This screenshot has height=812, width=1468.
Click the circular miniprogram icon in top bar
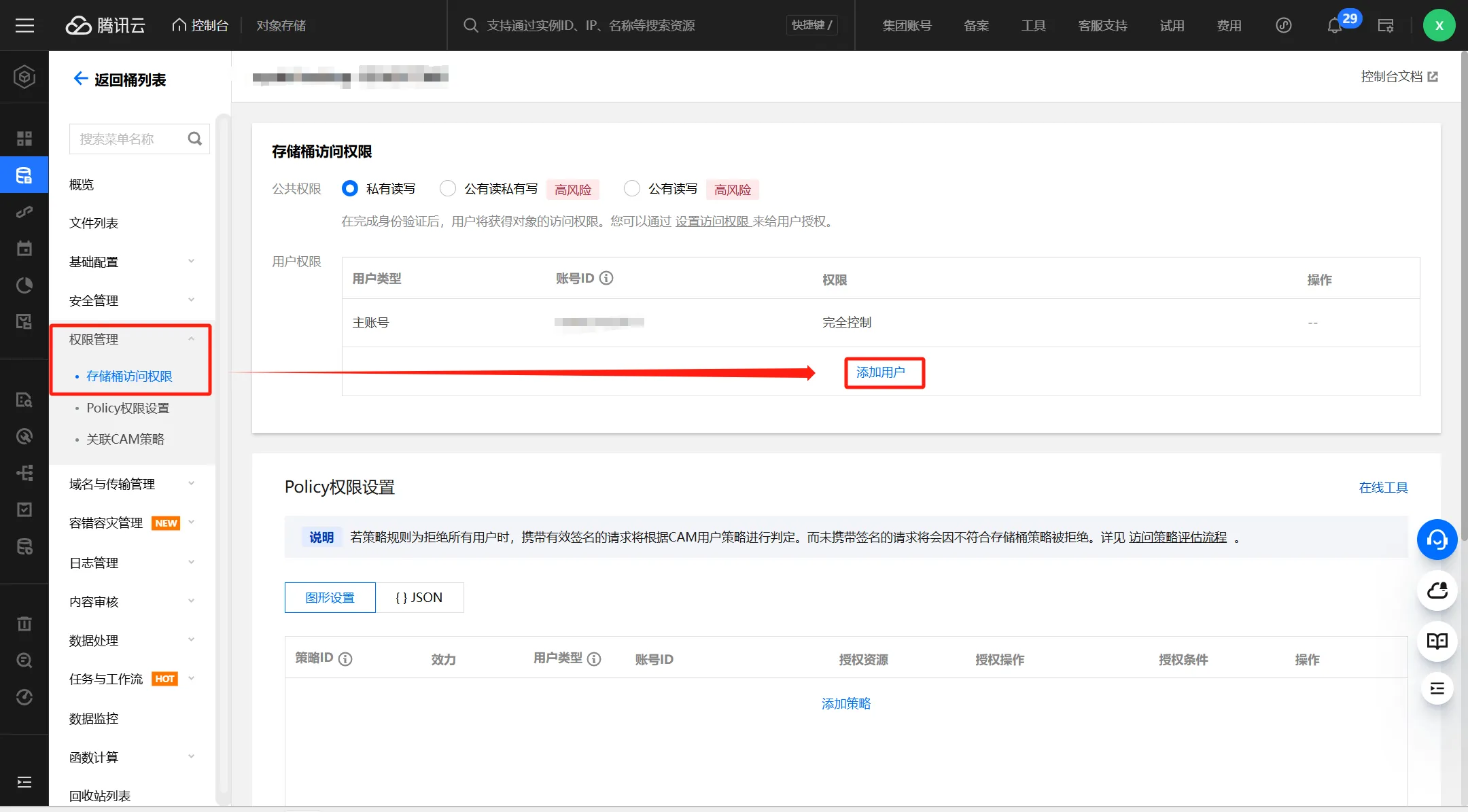pos(1283,26)
